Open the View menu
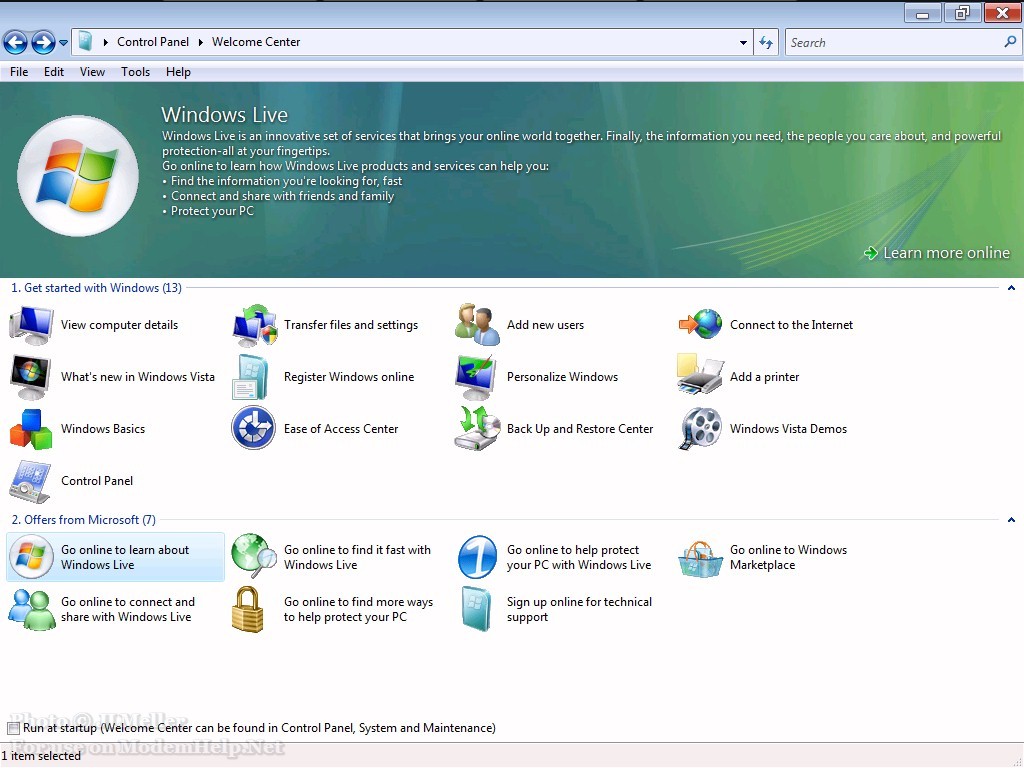 click(x=92, y=72)
